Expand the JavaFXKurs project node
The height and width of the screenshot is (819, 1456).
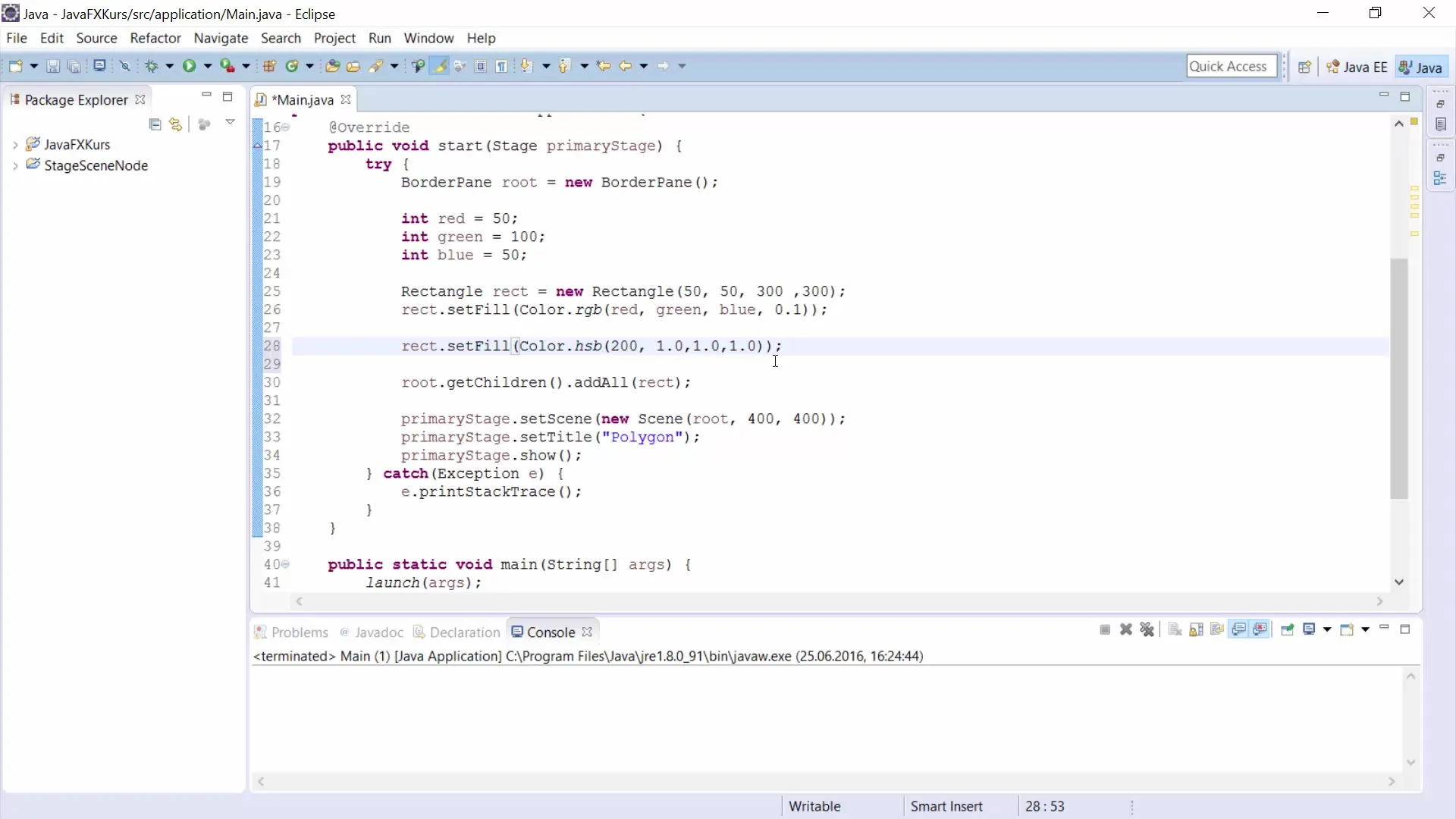[15, 144]
